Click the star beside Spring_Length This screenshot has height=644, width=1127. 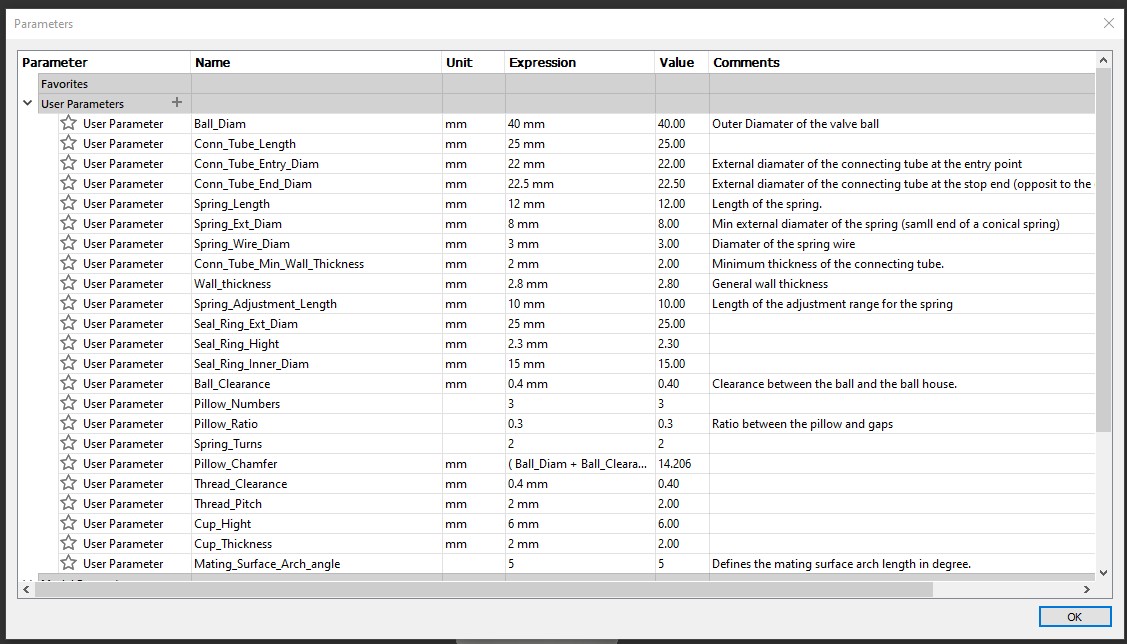[68, 203]
